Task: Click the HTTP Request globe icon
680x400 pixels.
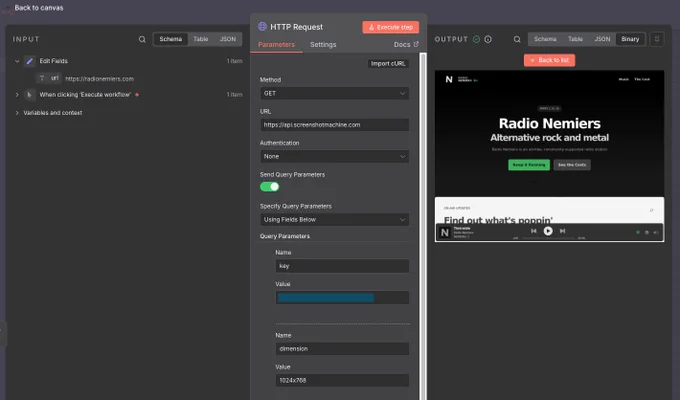Action: (262, 26)
